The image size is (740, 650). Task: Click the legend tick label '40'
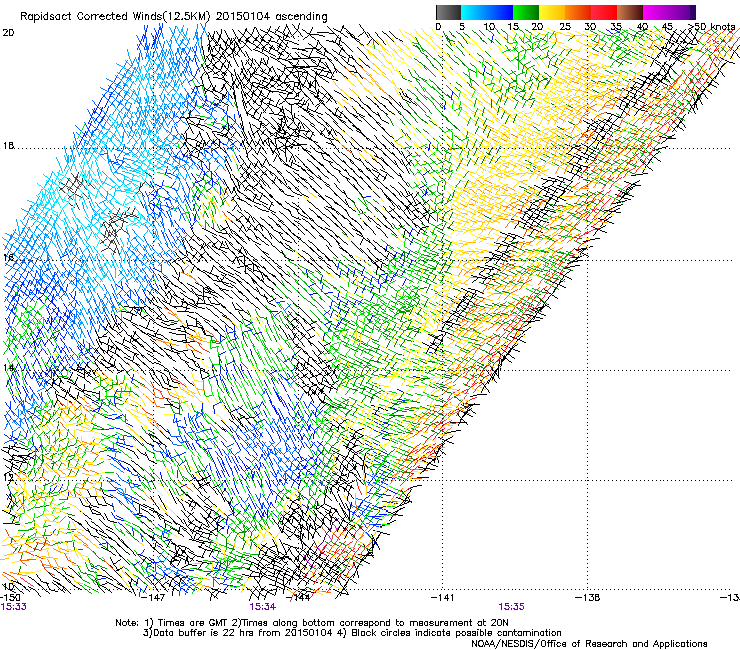(642, 26)
